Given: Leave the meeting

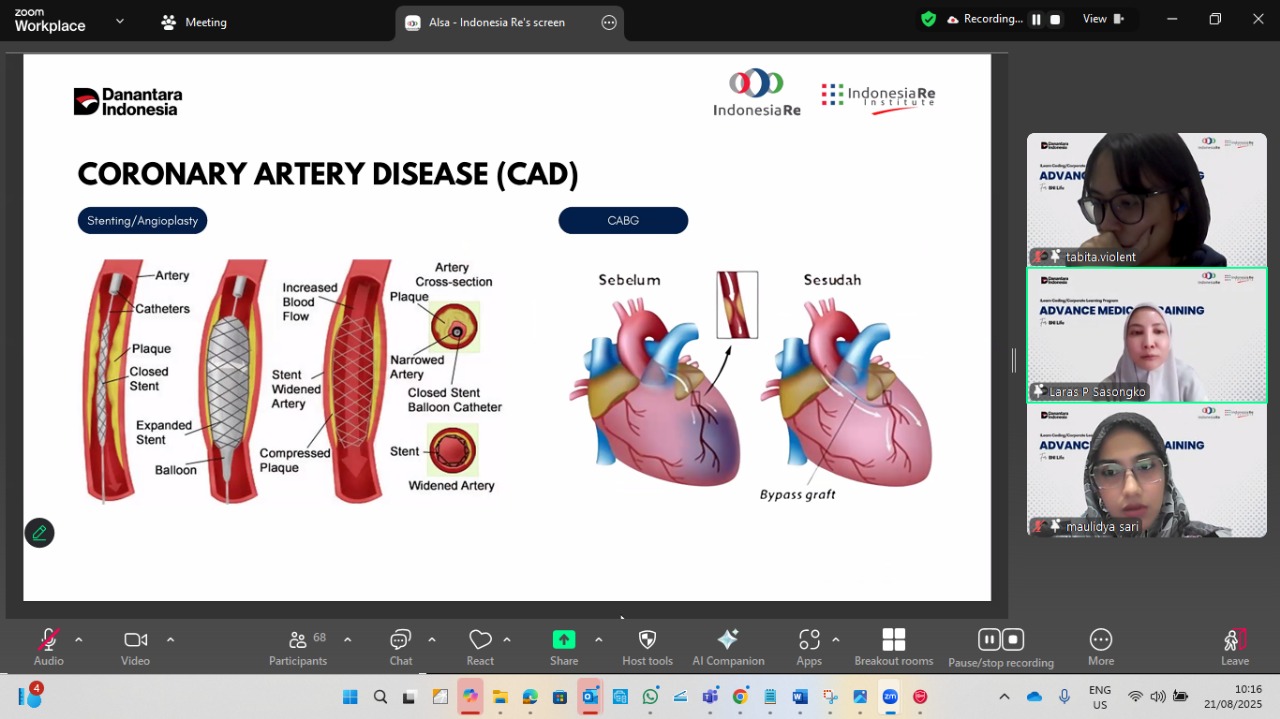Looking at the screenshot, I should (1235, 647).
